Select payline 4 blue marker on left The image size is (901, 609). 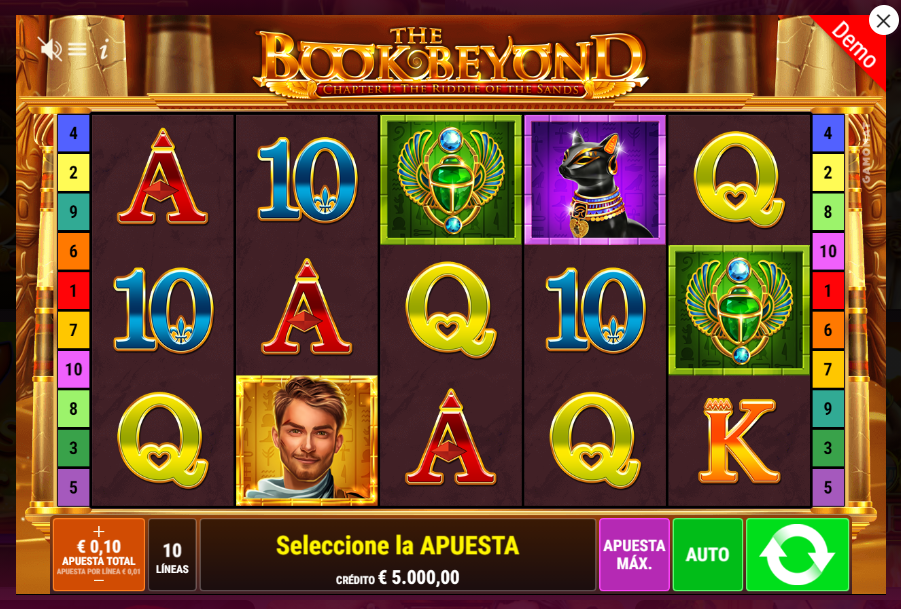coord(73,133)
